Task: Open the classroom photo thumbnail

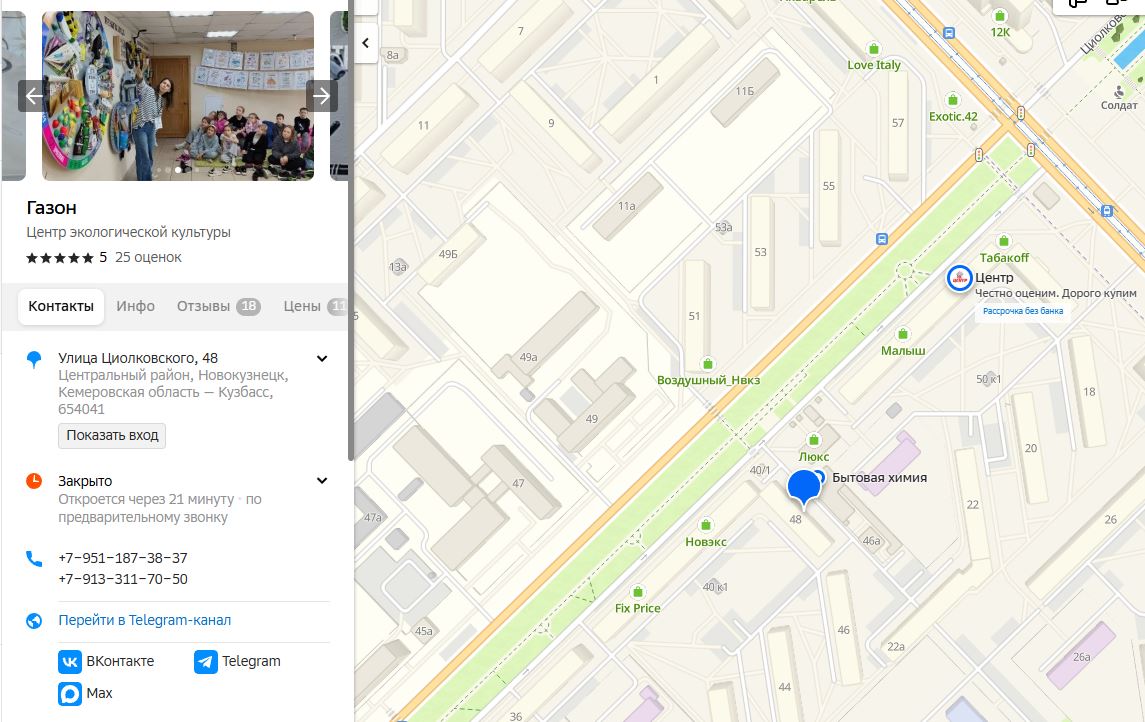Action: pos(178,96)
